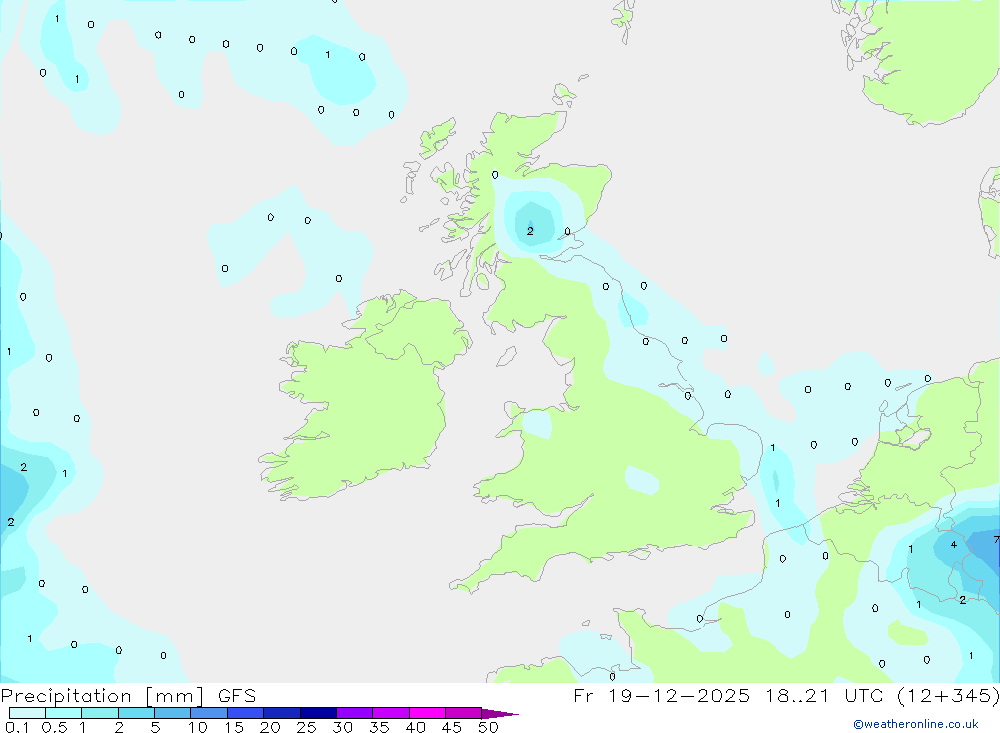Click the '4' precipitation value on map
The height and width of the screenshot is (733, 1000).
[953, 544]
